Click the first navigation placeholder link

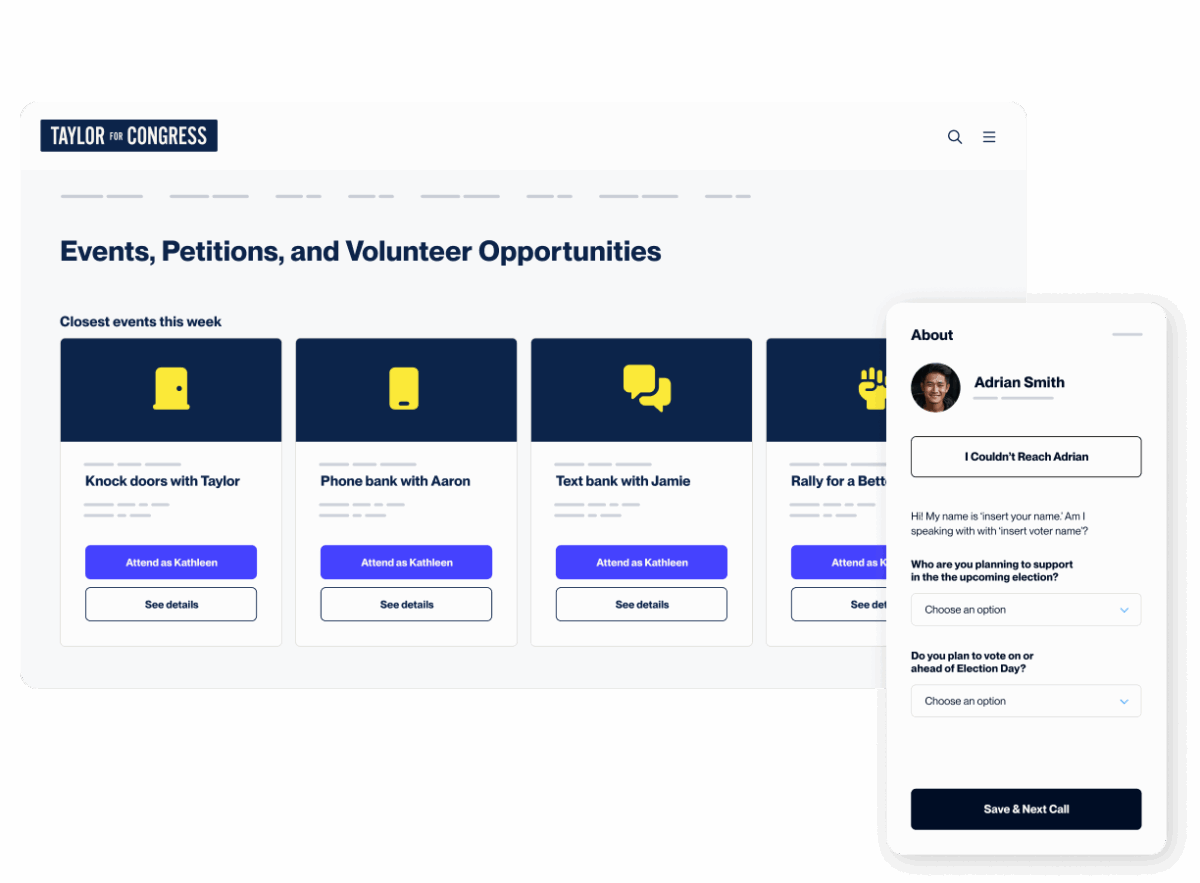tap(101, 196)
